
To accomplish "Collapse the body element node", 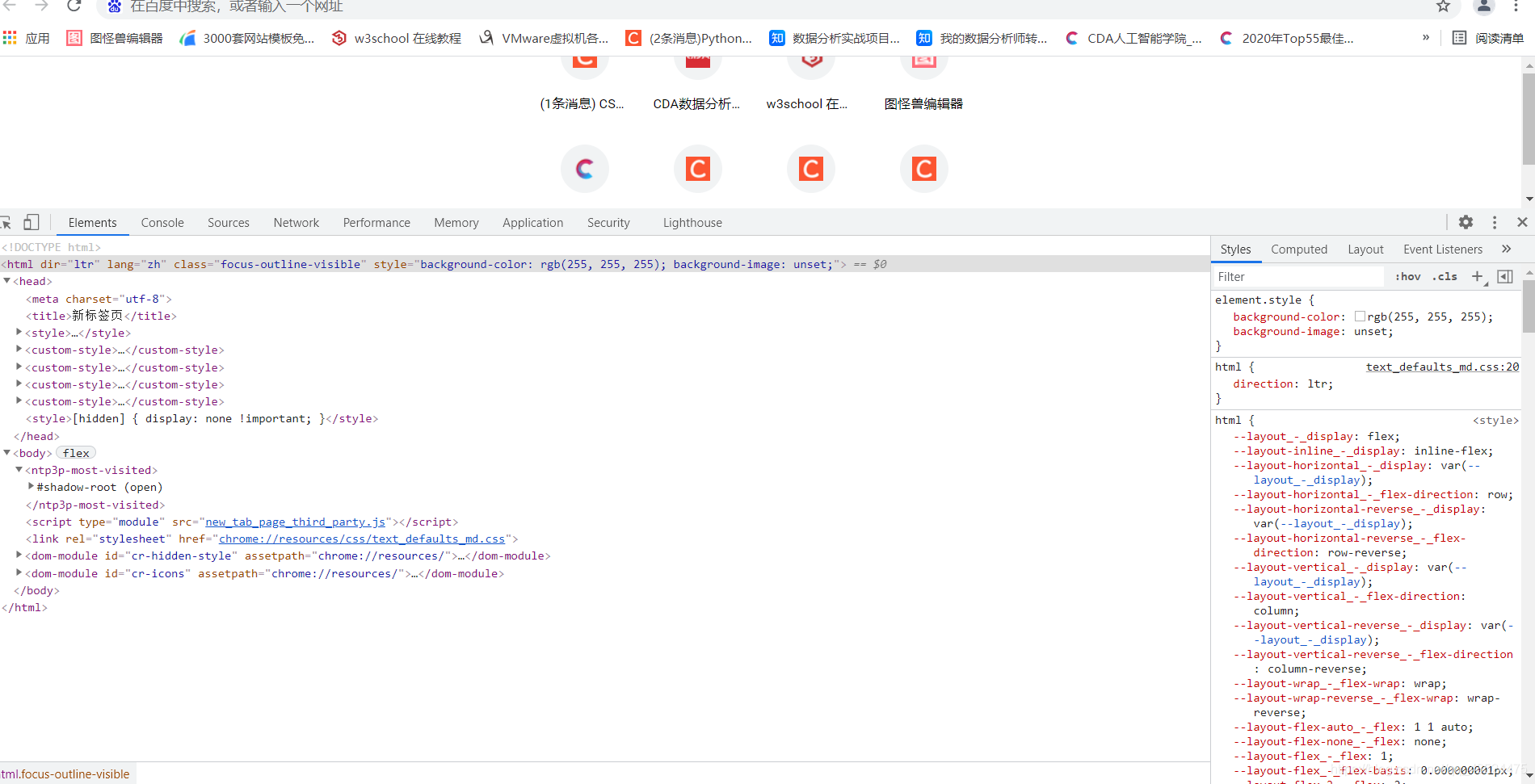I will tap(7, 453).
